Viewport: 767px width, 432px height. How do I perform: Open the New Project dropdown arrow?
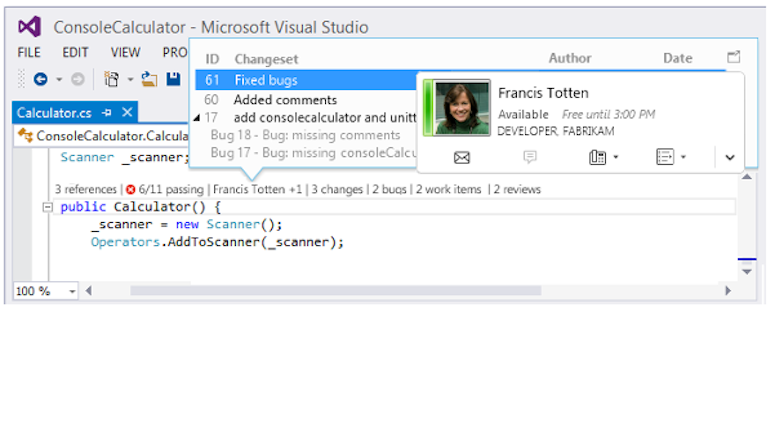(131, 79)
